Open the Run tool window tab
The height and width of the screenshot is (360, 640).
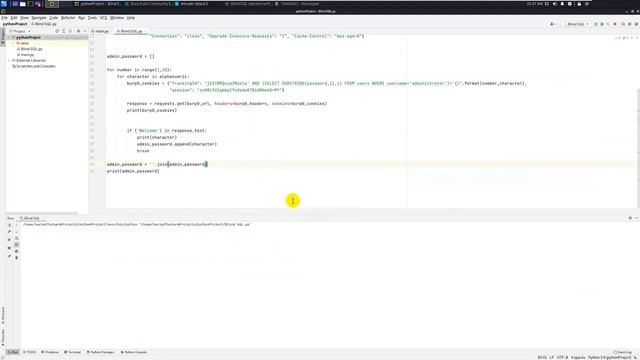(x=13, y=352)
